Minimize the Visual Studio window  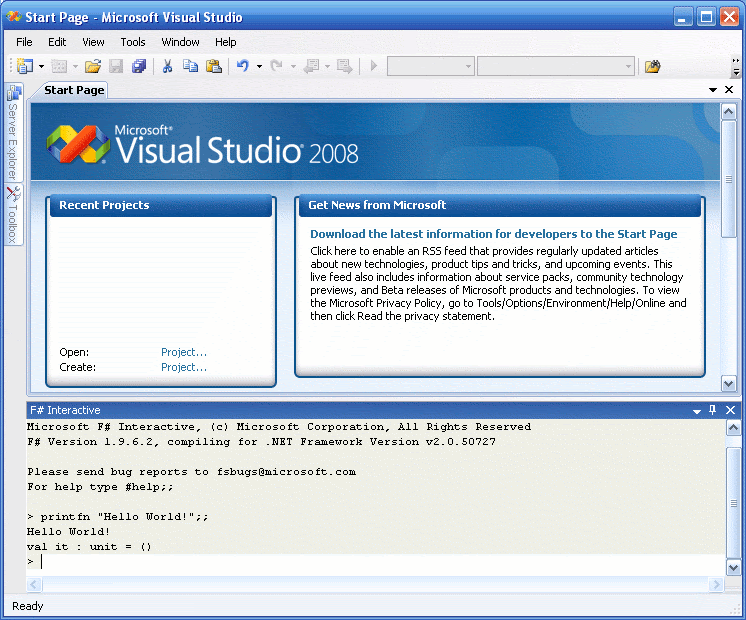pyautogui.click(x=683, y=17)
